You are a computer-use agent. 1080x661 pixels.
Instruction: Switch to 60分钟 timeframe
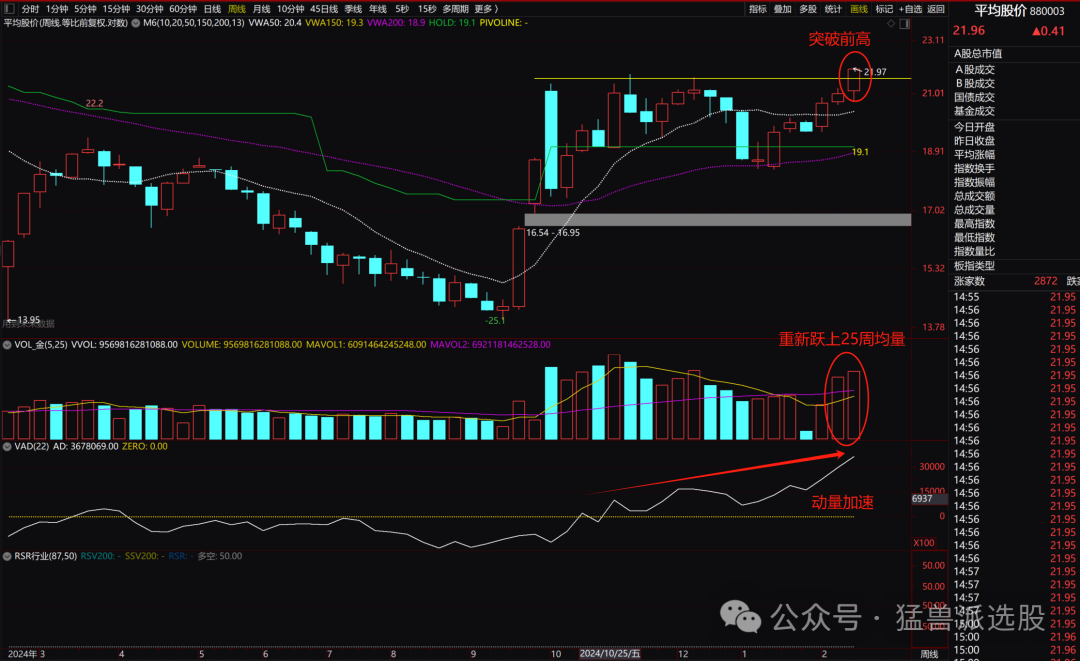coord(183,9)
